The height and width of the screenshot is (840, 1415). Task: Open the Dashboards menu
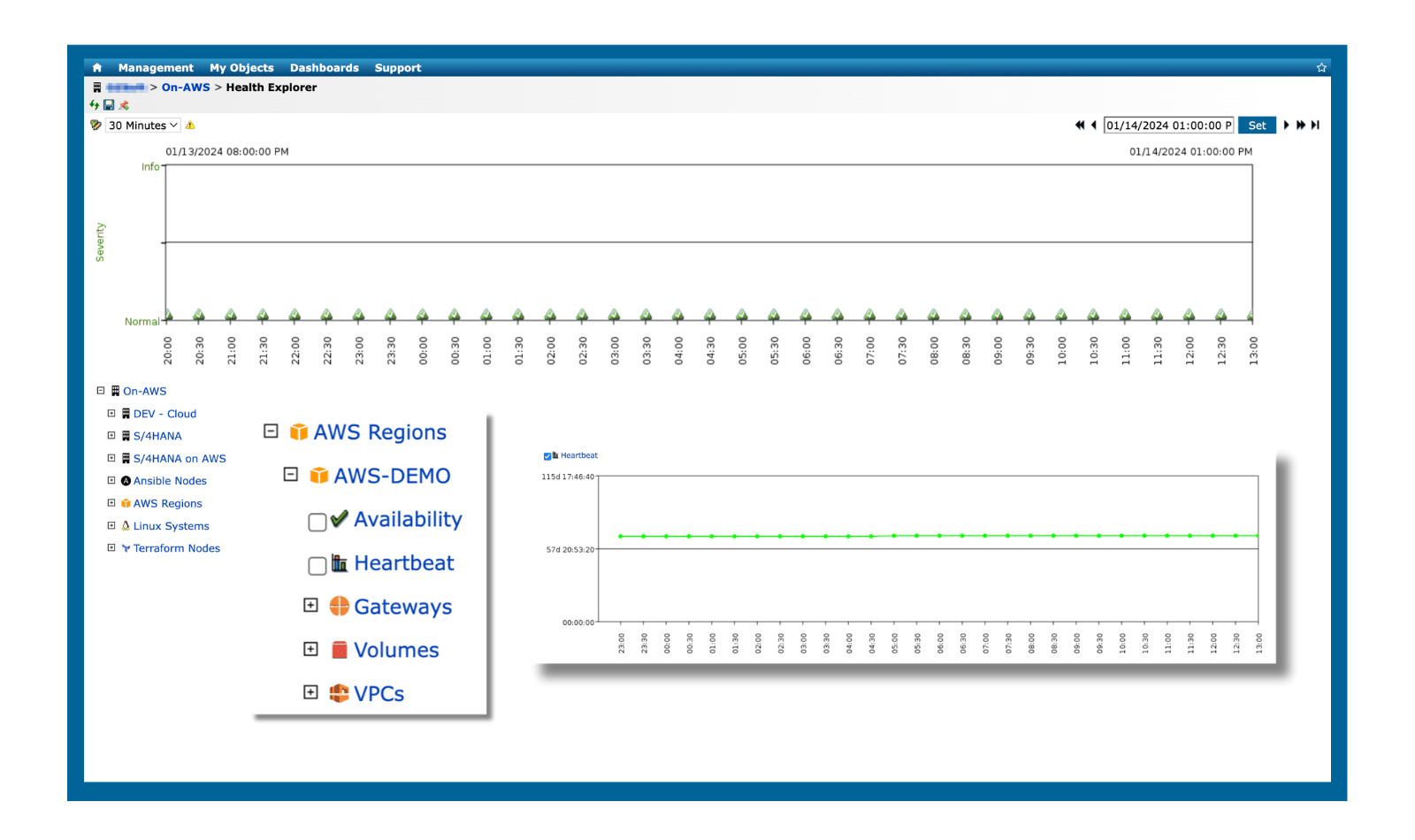tap(324, 68)
